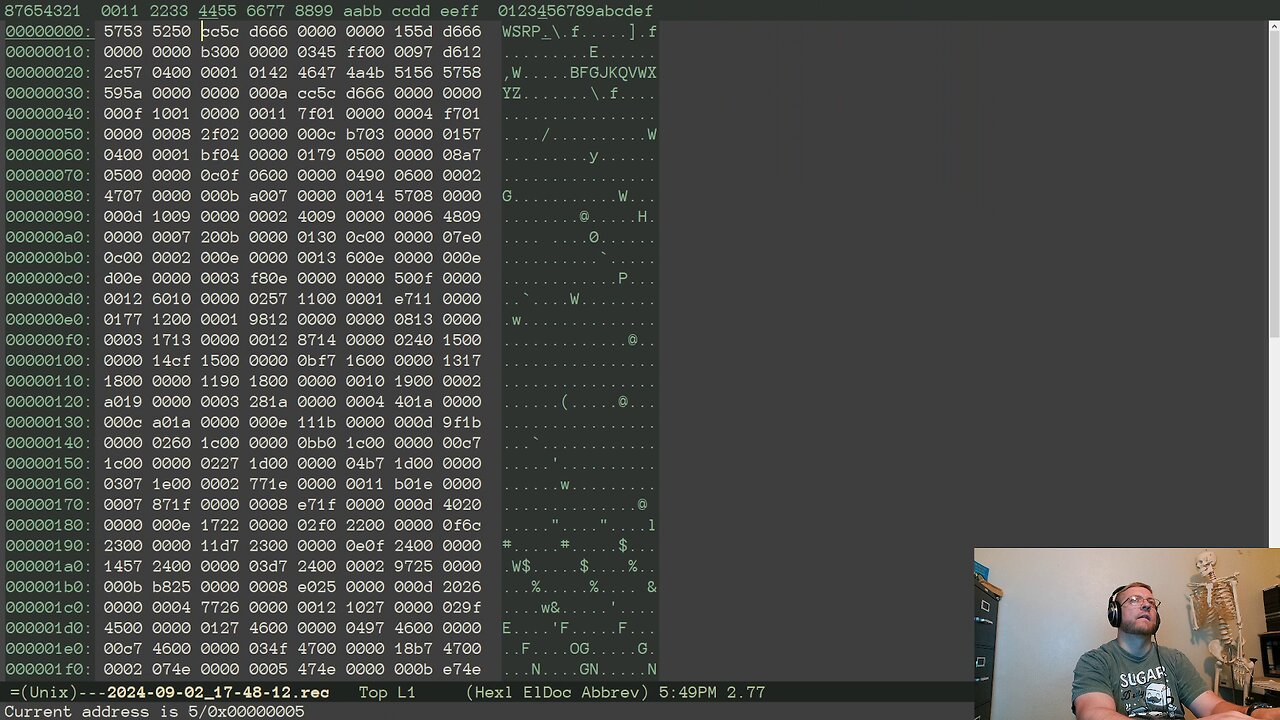Click address label 00000090:
This screenshot has width=1280, height=720.
[x=48, y=217]
